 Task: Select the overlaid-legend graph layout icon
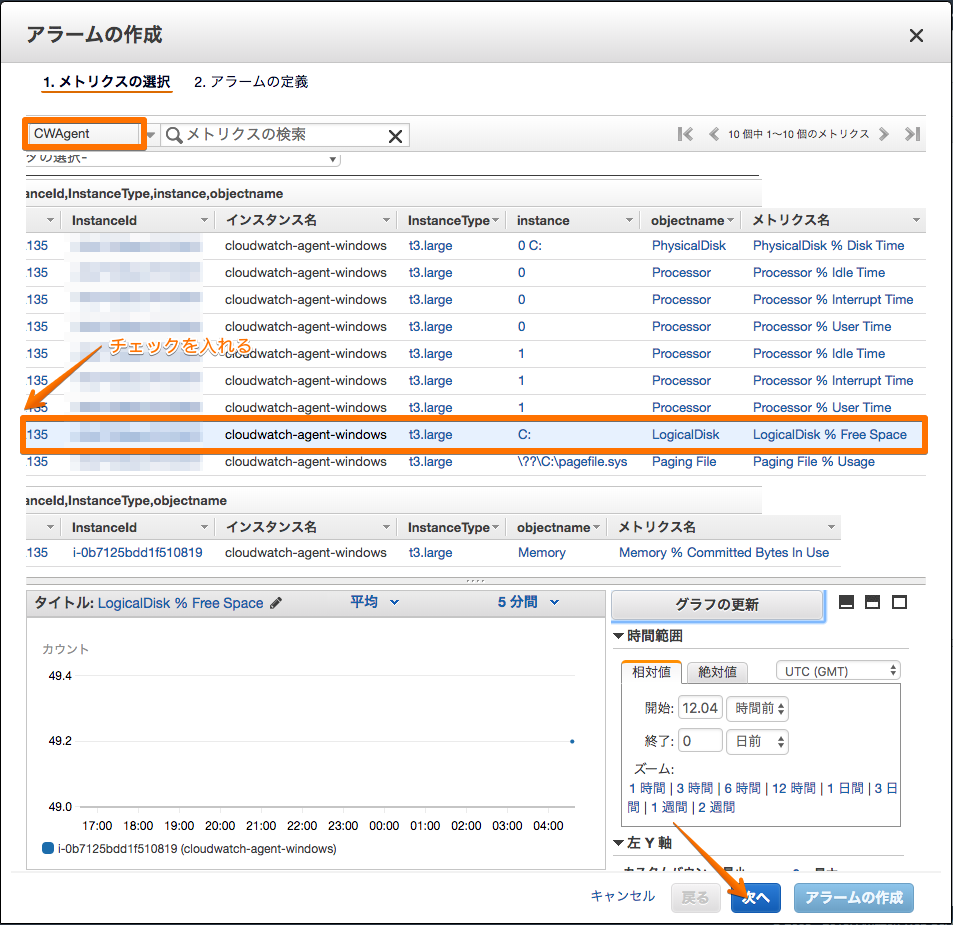[x=872, y=601]
